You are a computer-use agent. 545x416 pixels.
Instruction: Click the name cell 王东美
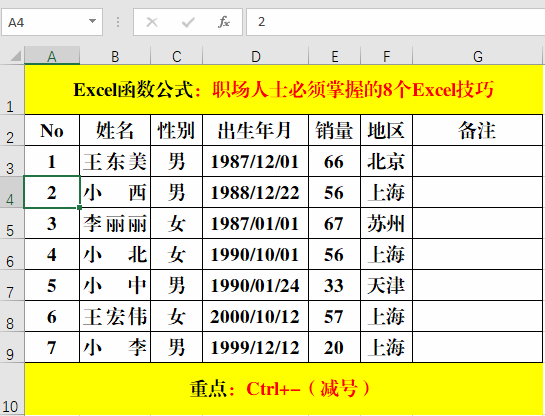[x=115, y=161]
